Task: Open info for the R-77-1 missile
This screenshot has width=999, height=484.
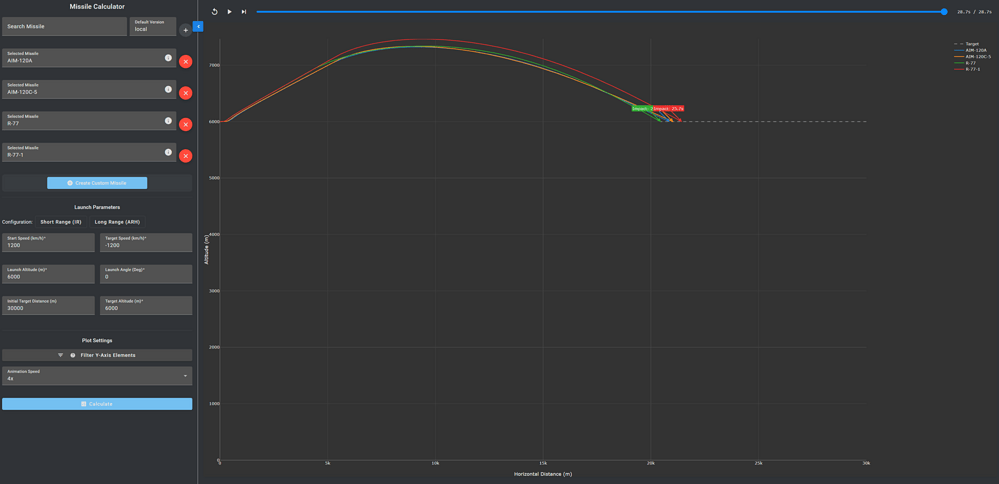Action: pos(168,152)
